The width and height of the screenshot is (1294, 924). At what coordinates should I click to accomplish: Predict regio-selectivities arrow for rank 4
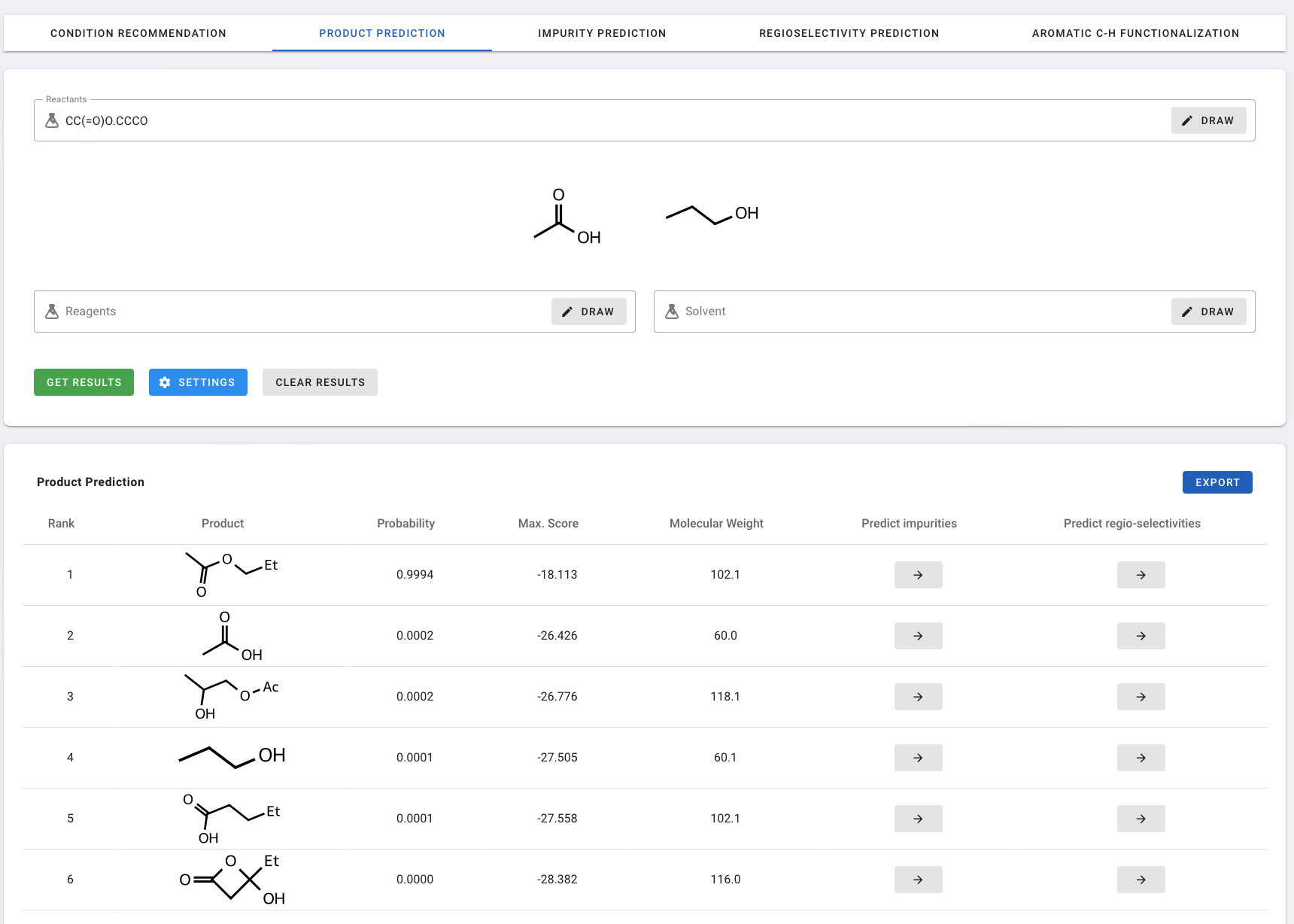(1141, 758)
